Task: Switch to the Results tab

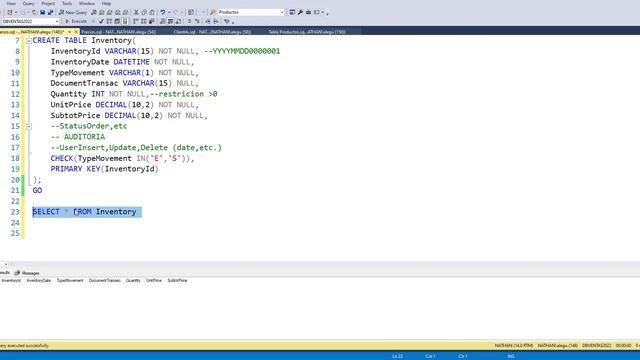Action: 4,272
